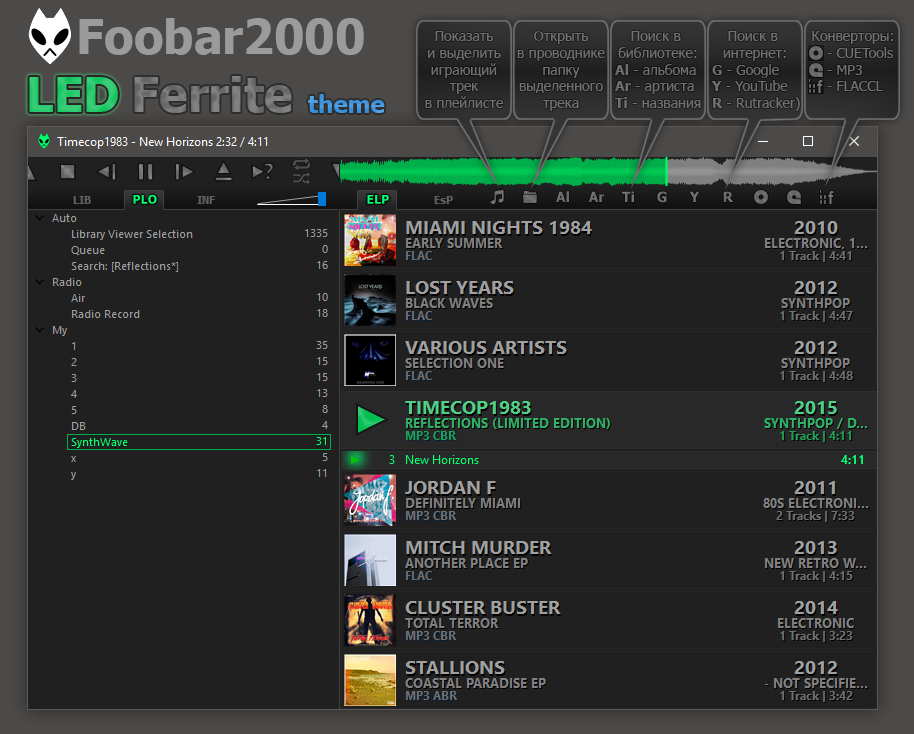The image size is (914, 734).
Task: Search library by album (Al)
Action: 563,197
